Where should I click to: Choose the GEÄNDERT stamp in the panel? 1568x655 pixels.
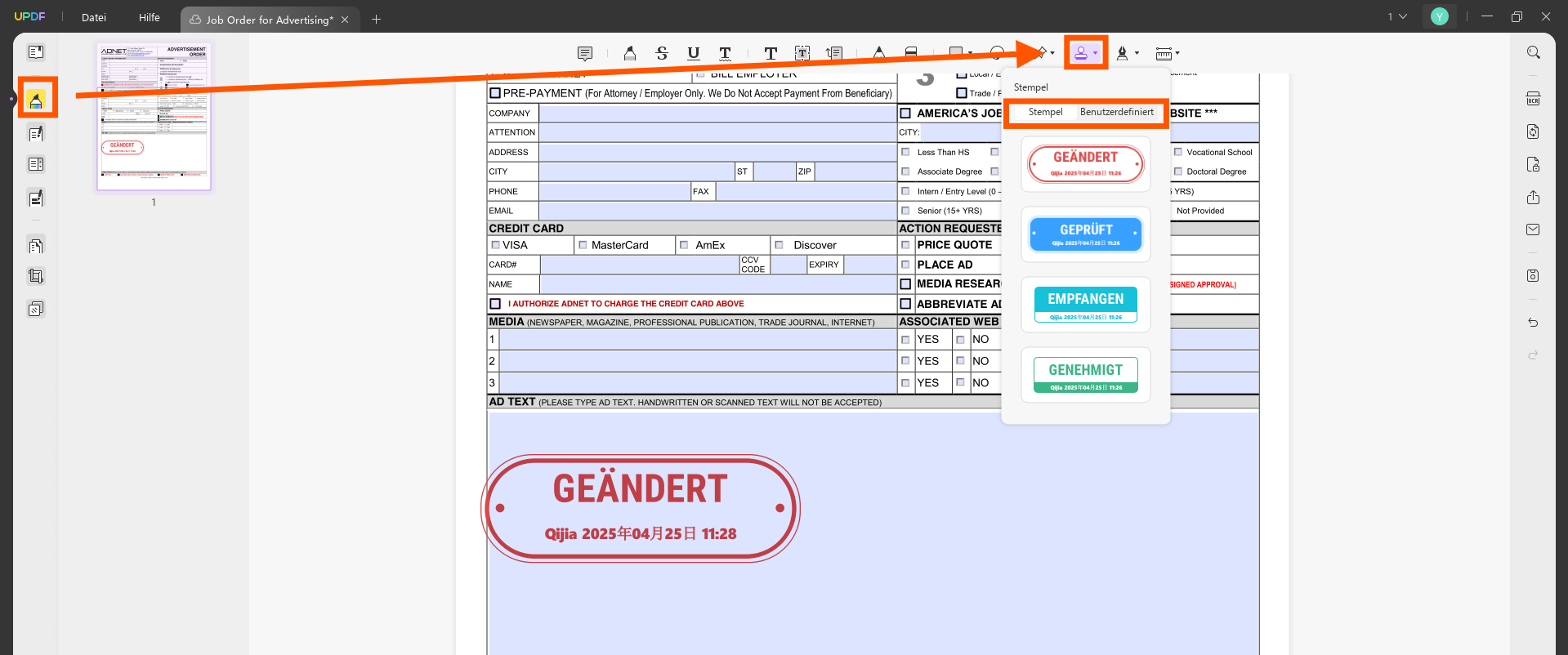tap(1086, 164)
